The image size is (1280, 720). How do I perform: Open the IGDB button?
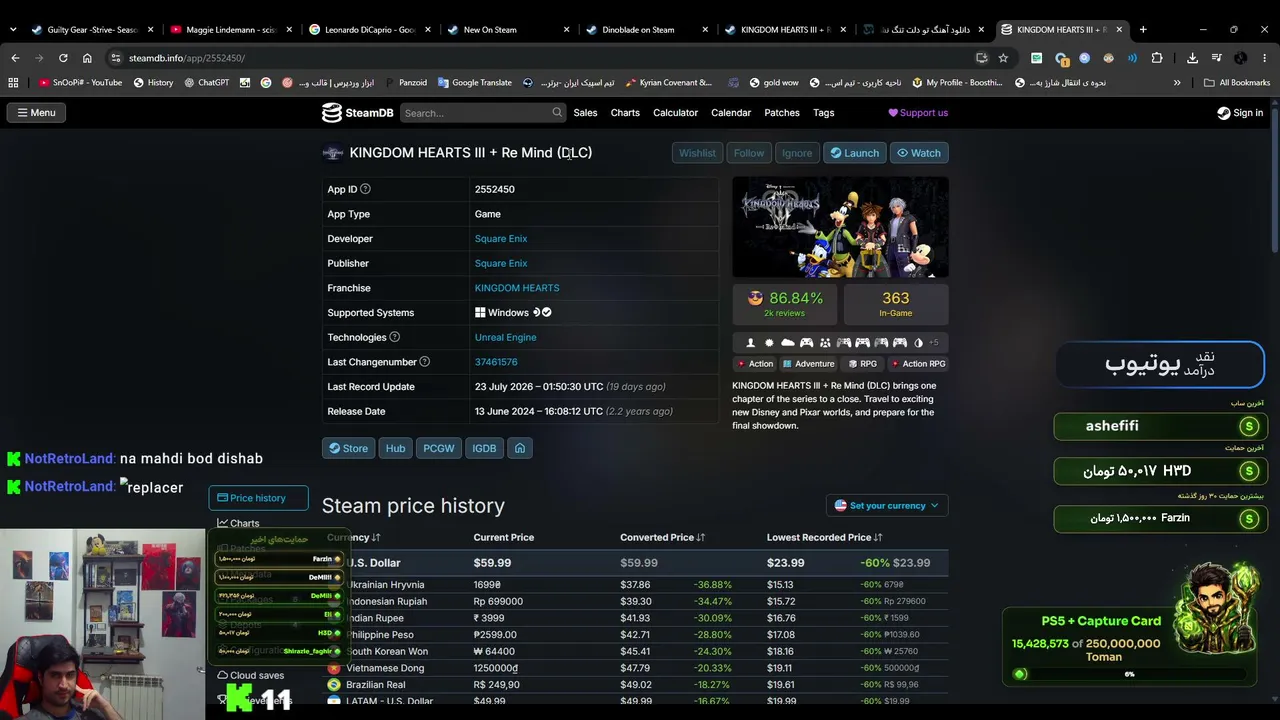tap(484, 448)
